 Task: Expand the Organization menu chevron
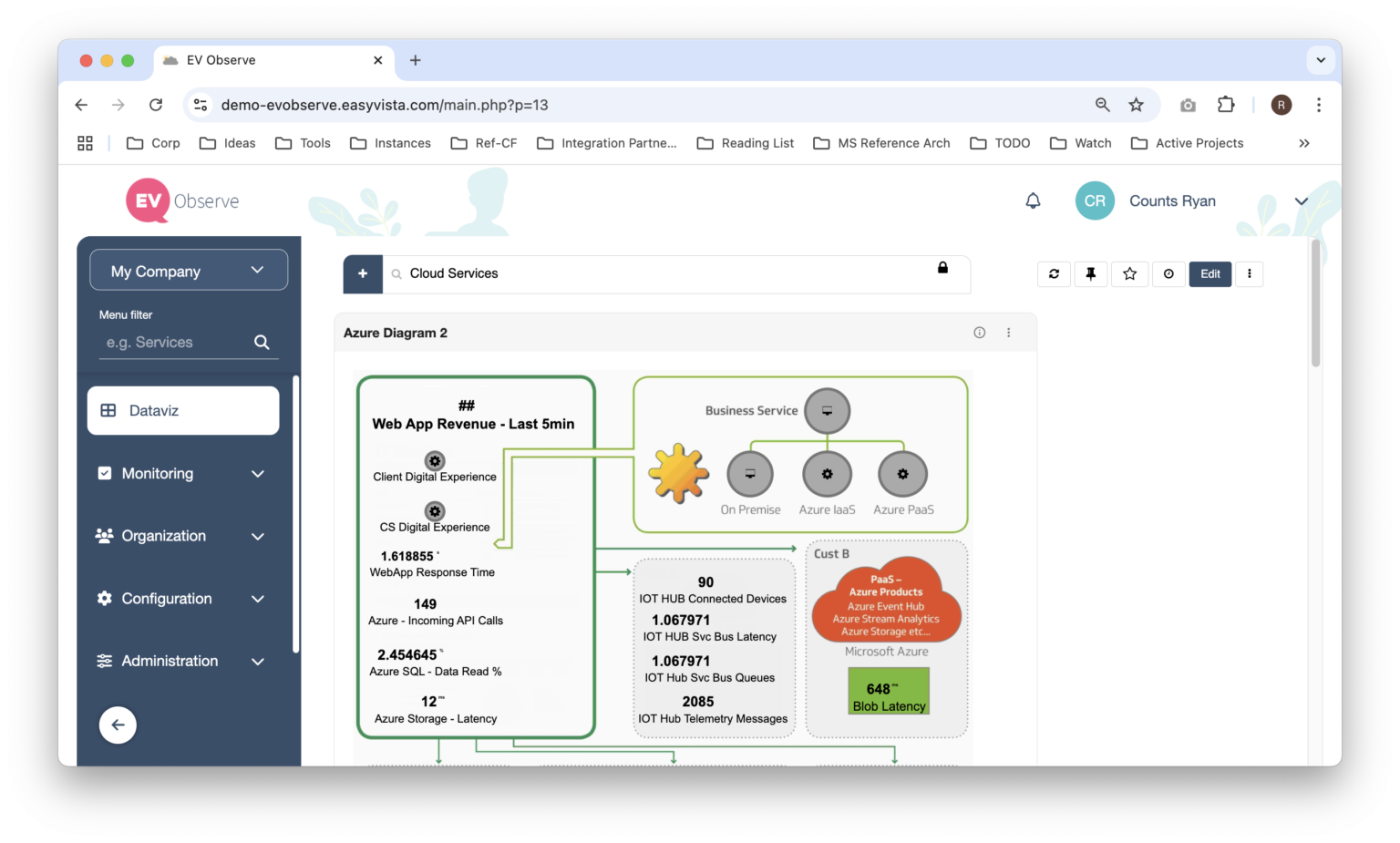[x=258, y=537]
